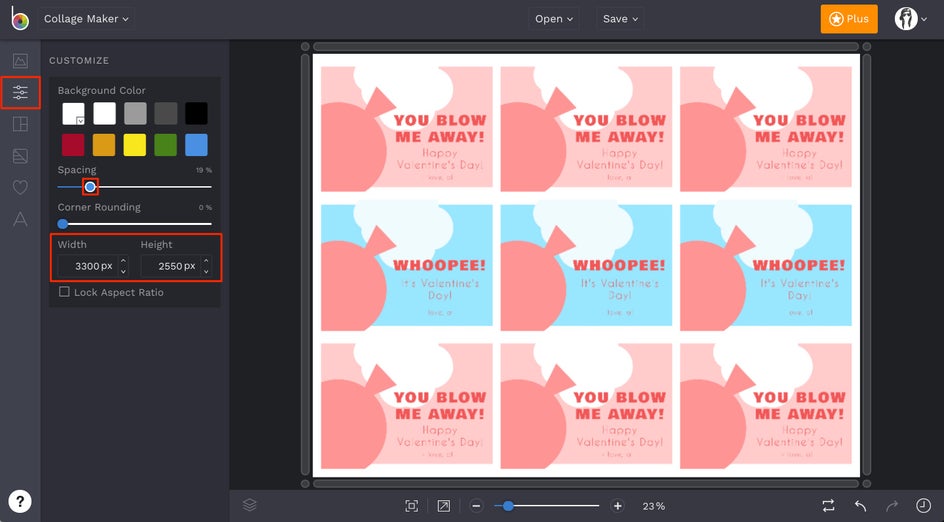The width and height of the screenshot is (944, 522).
Task: Decrease Height with the down stepper
Action: (x=206, y=272)
